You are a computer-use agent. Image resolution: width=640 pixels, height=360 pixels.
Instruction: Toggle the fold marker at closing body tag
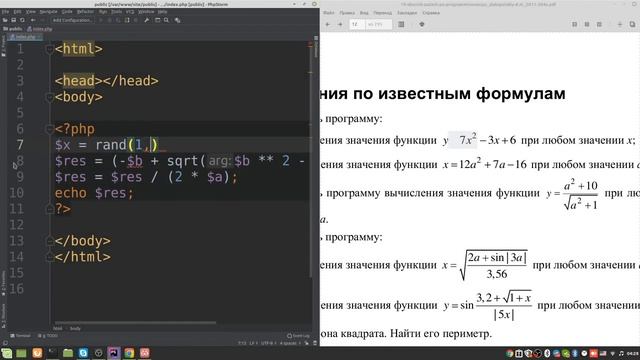[49, 241]
